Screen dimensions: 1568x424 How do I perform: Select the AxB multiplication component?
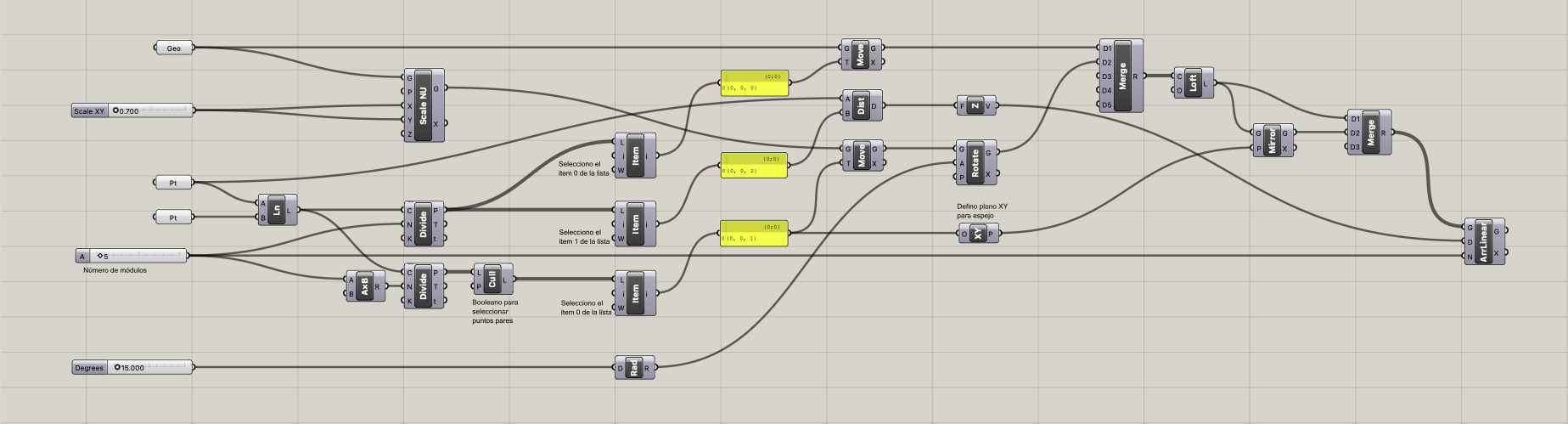366,287
